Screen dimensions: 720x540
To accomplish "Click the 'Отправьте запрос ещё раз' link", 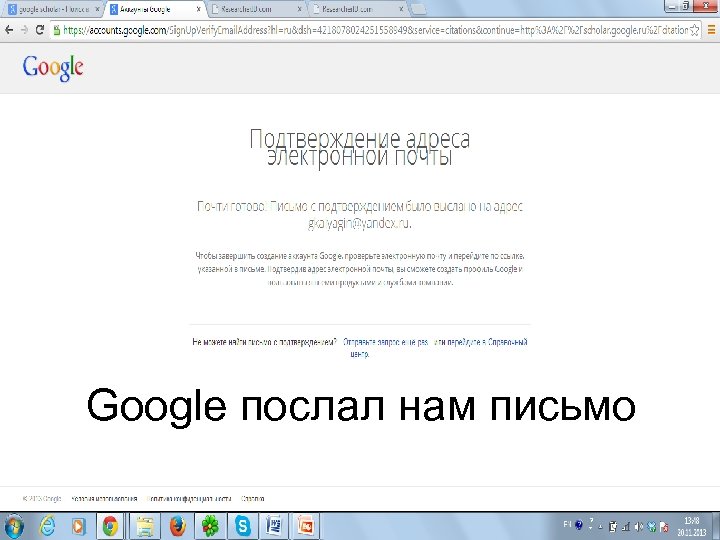I will coord(386,342).
